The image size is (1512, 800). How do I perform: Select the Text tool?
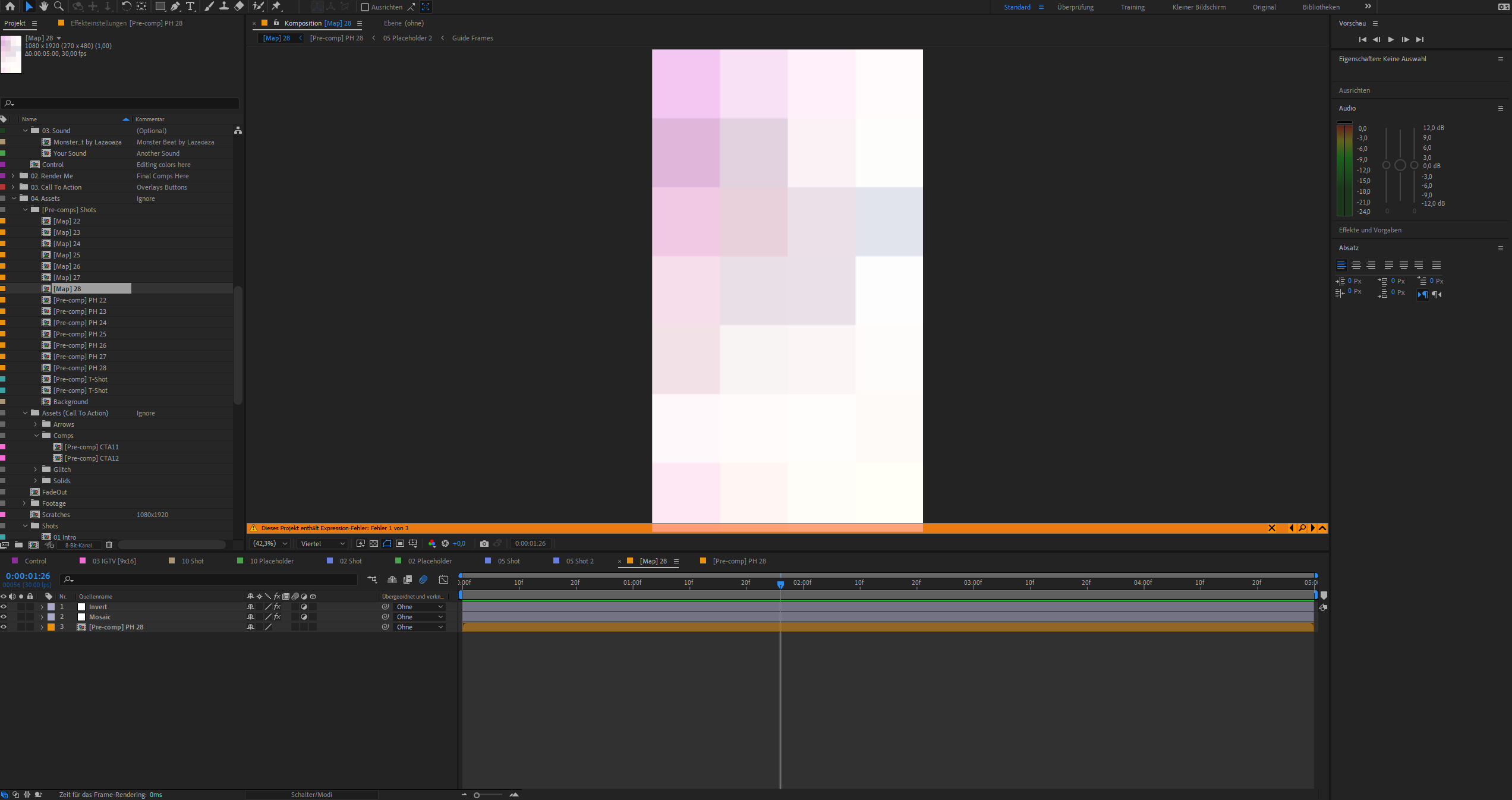[190, 7]
